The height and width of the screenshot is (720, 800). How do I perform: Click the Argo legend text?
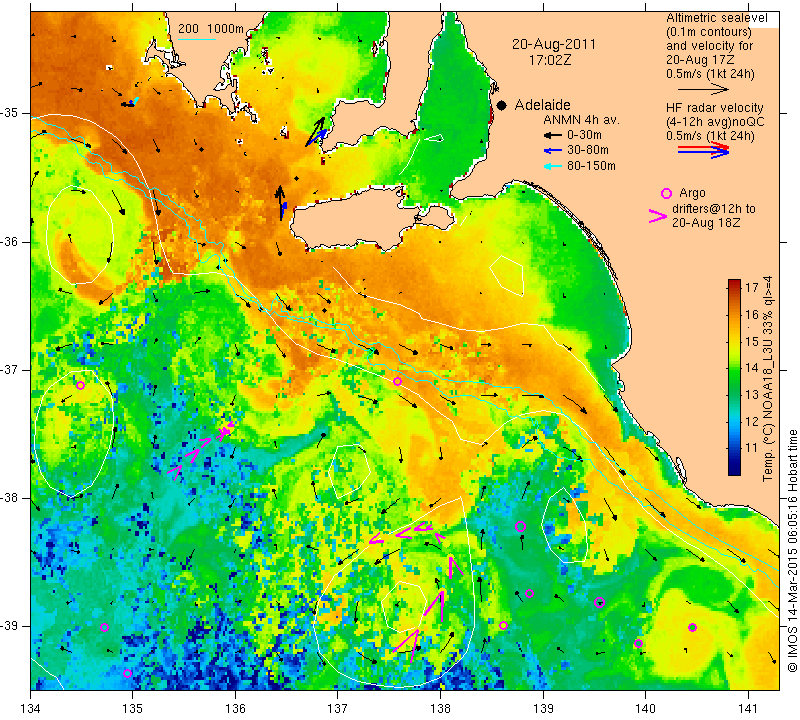click(x=692, y=193)
